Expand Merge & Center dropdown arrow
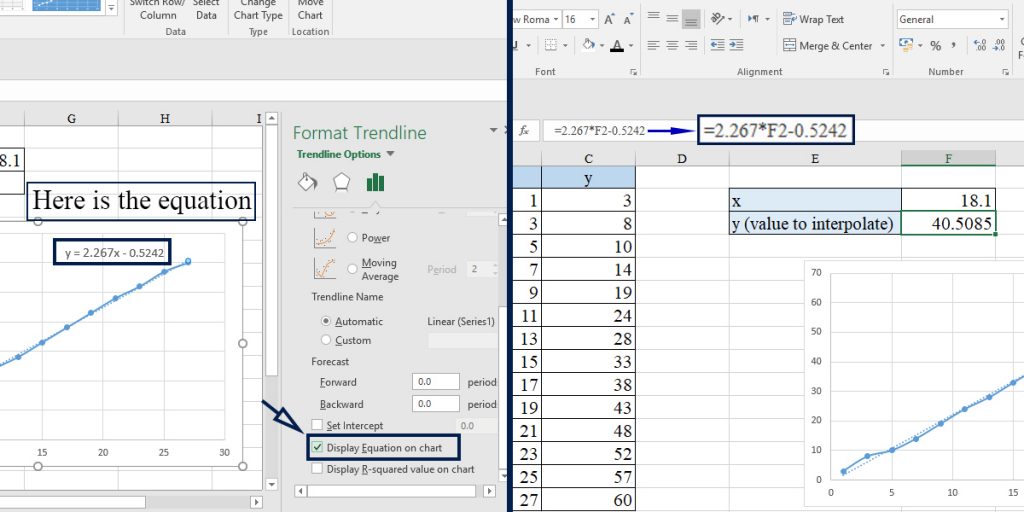This screenshot has height=512, width=1024. [882, 46]
